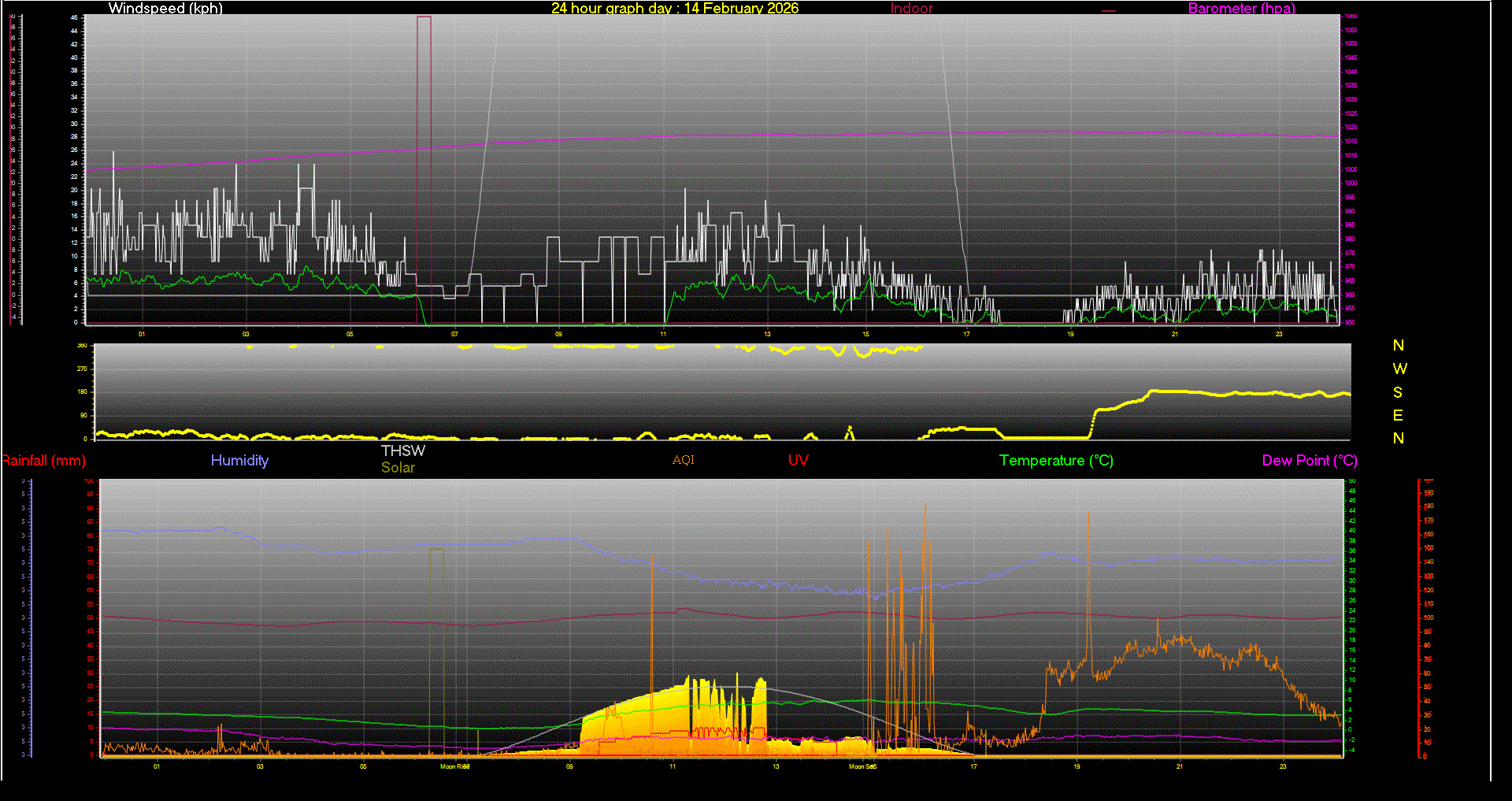Click the Moon Rise marker on lower chart
Image resolution: width=1512 pixels, height=801 pixels.
pos(454,766)
